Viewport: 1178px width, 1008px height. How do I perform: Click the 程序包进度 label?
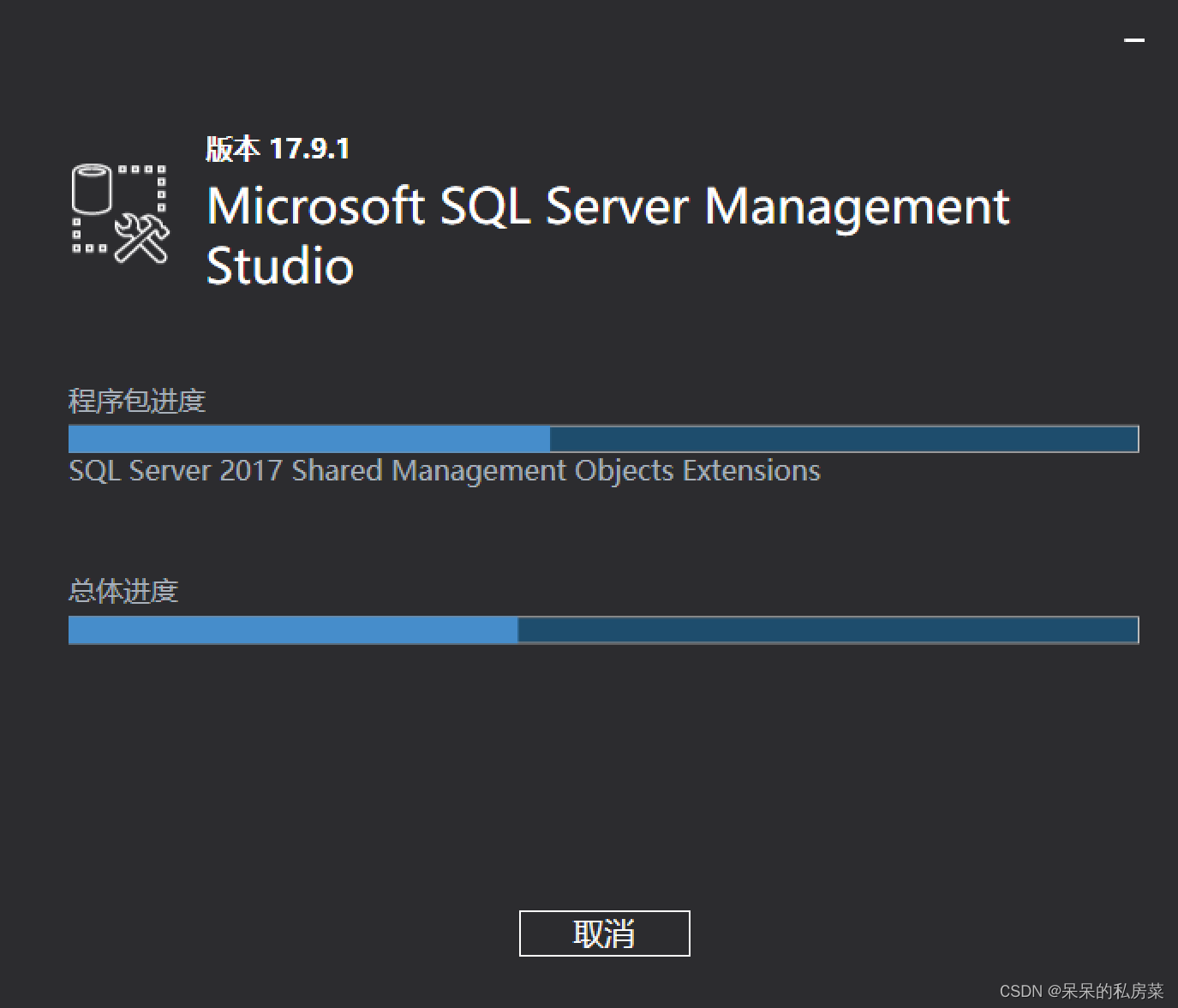(137, 401)
